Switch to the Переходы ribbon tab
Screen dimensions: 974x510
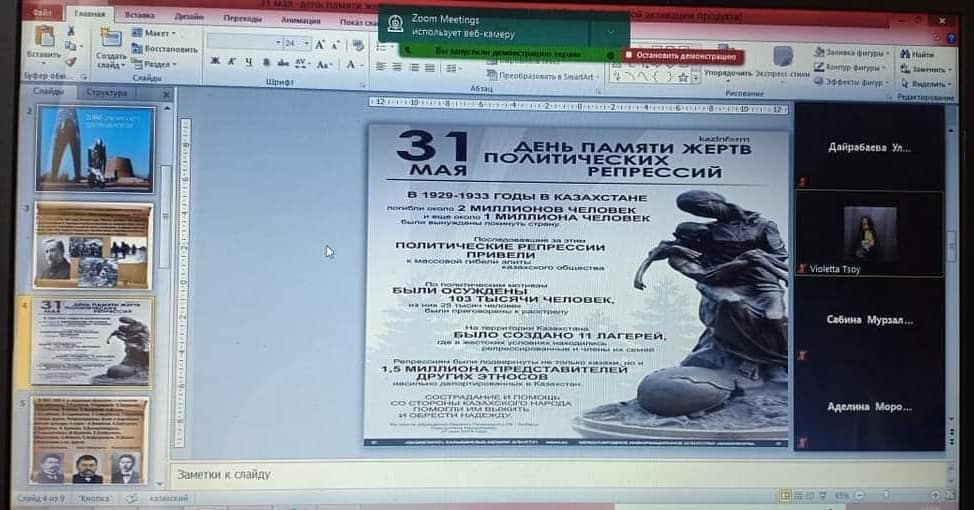[x=242, y=19]
